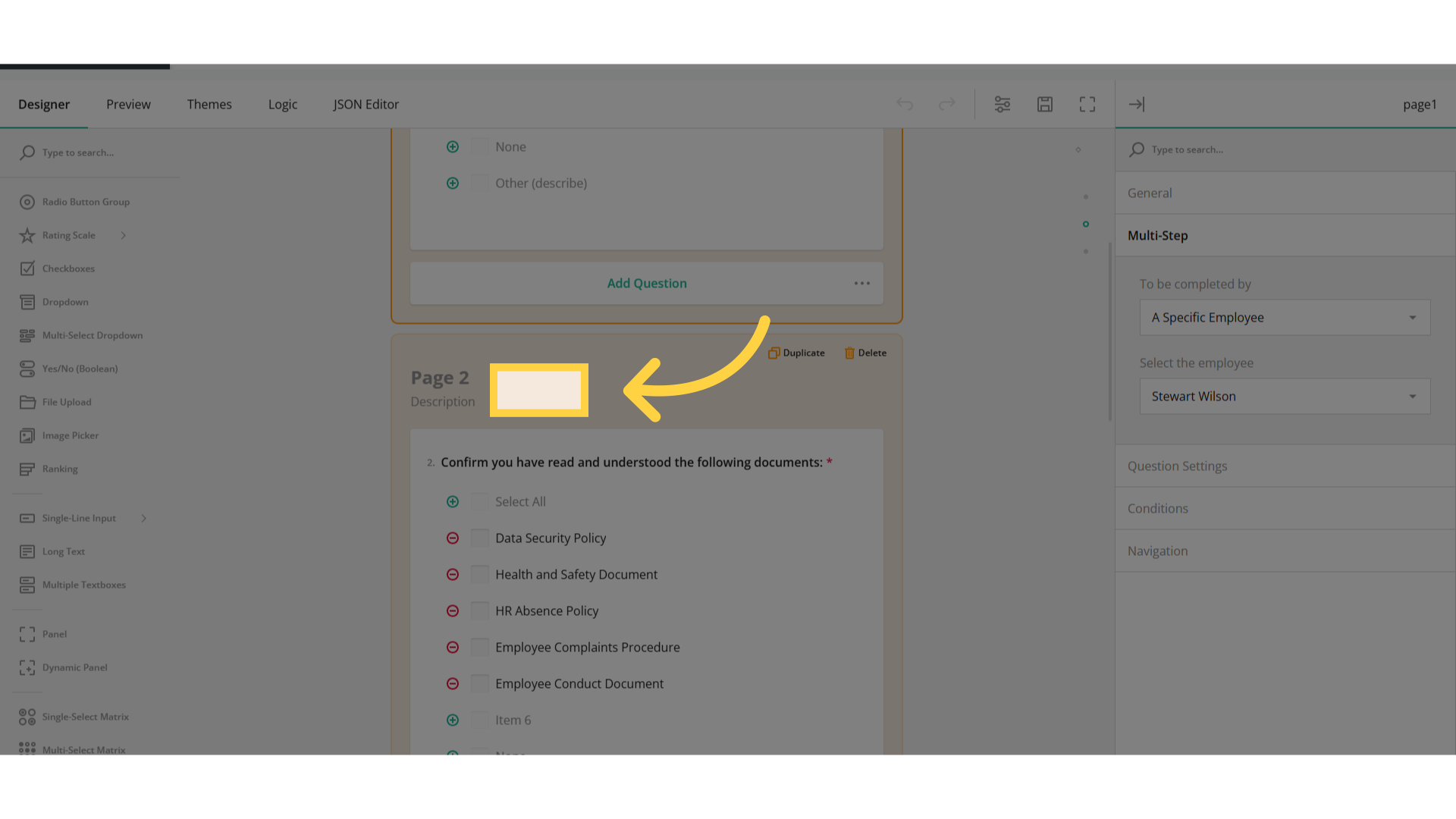Expand the Question Settings section
Image resolution: width=1456 pixels, height=819 pixels.
click(x=1285, y=466)
